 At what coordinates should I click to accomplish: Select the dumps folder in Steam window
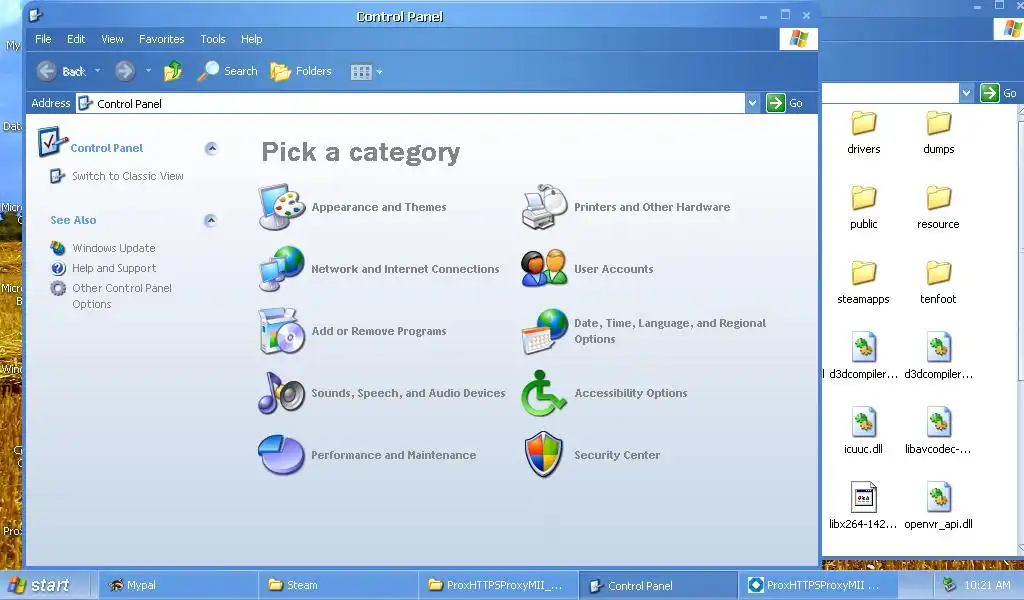click(x=938, y=133)
